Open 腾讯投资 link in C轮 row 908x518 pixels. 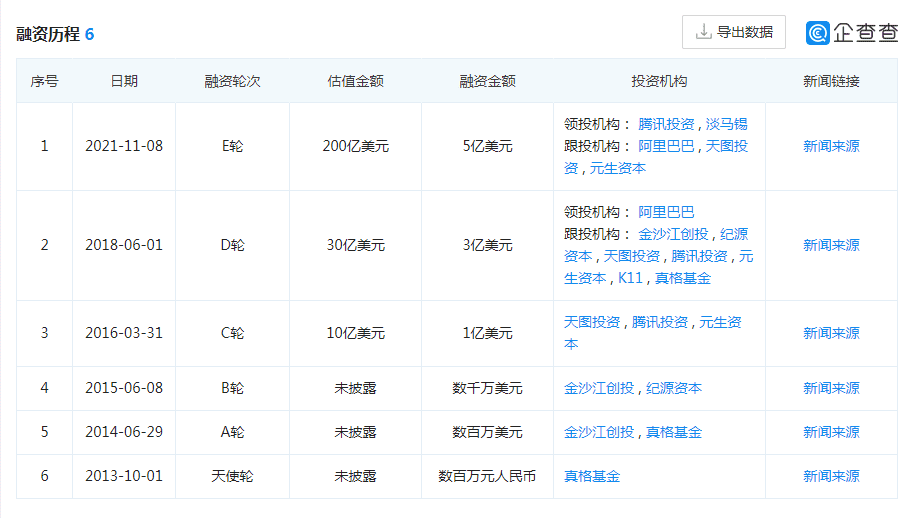(660, 322)
